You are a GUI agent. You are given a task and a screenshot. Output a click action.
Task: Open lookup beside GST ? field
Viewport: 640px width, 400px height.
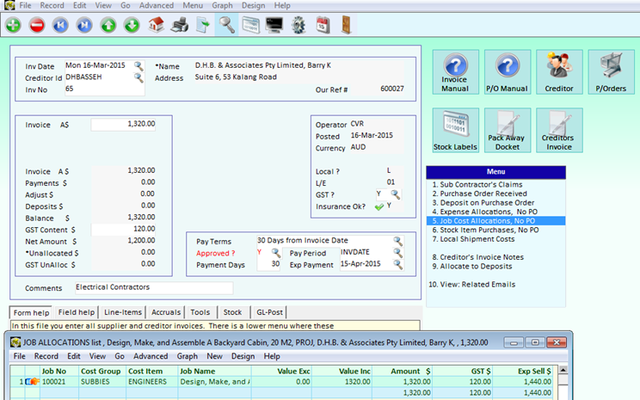click(x=395, y=194)
